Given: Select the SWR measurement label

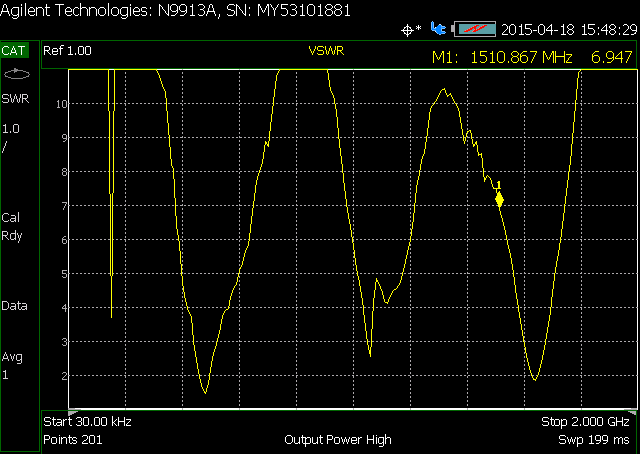Looking at the screenshot, I should [x=15, y=99].
